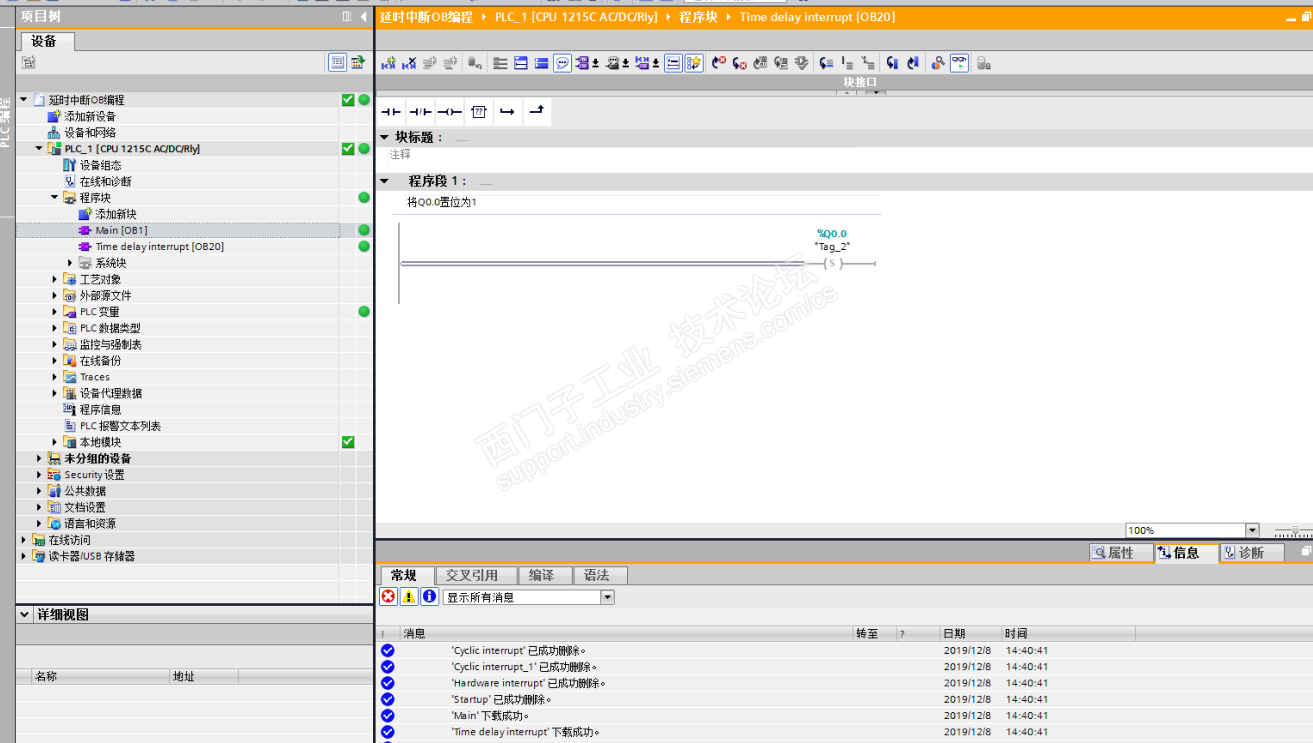Viewport: 1313px width, 743px height.
Task: Switch to the 常规 general tab
Action: (x=405, y=575)
